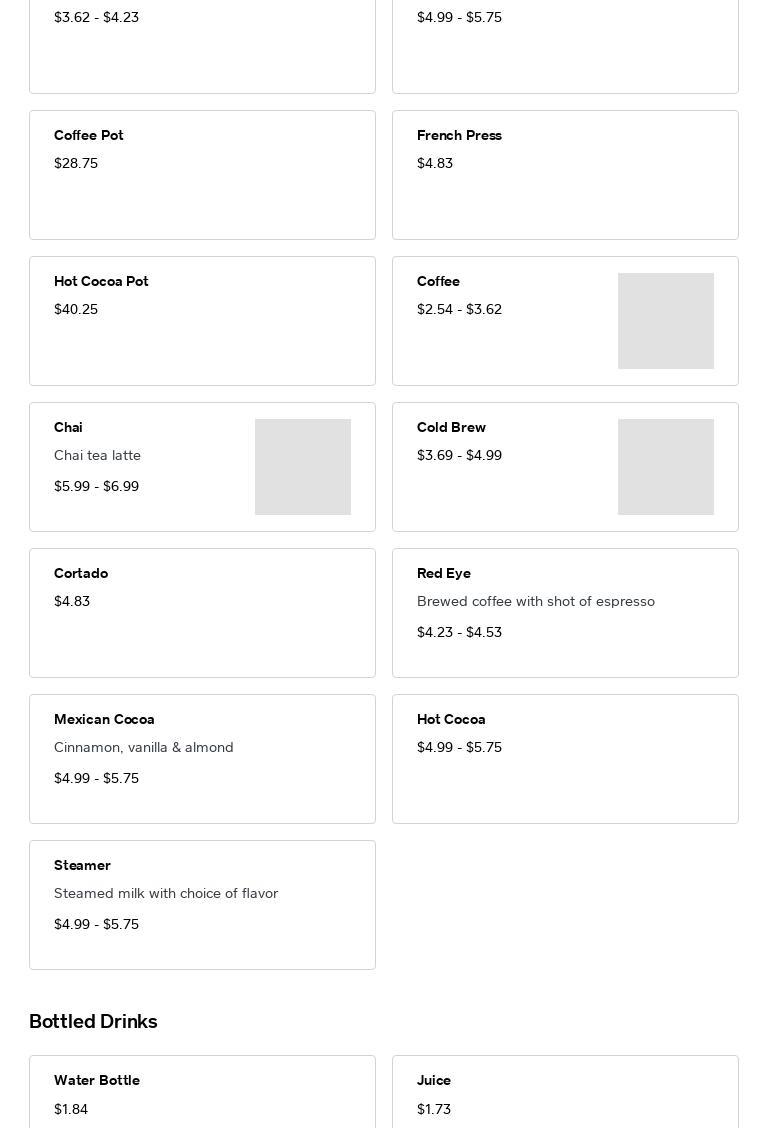Open the Cold Brew item title
The height and width of the screenshot is (1128, 768).
click(x=451, y=427)
